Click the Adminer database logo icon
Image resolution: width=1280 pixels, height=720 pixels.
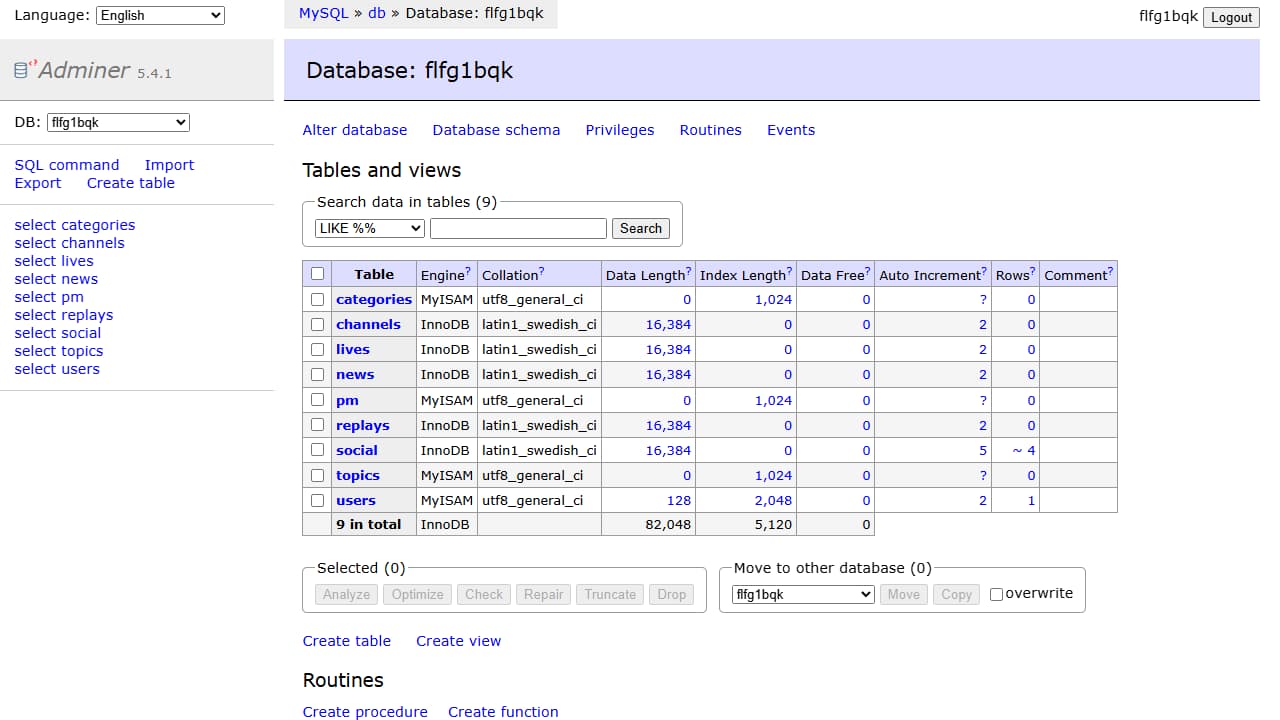click(x=22, y=68)
